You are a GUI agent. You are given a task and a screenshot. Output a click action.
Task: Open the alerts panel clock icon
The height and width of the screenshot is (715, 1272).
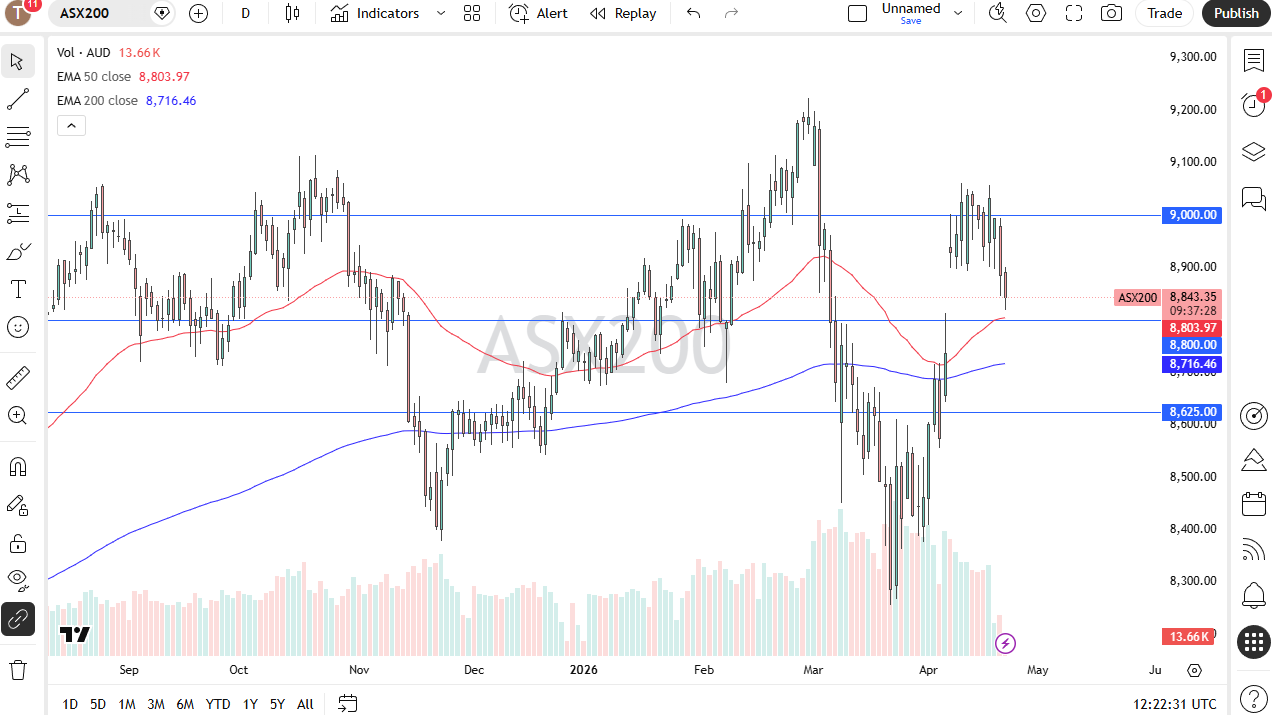1254,104
